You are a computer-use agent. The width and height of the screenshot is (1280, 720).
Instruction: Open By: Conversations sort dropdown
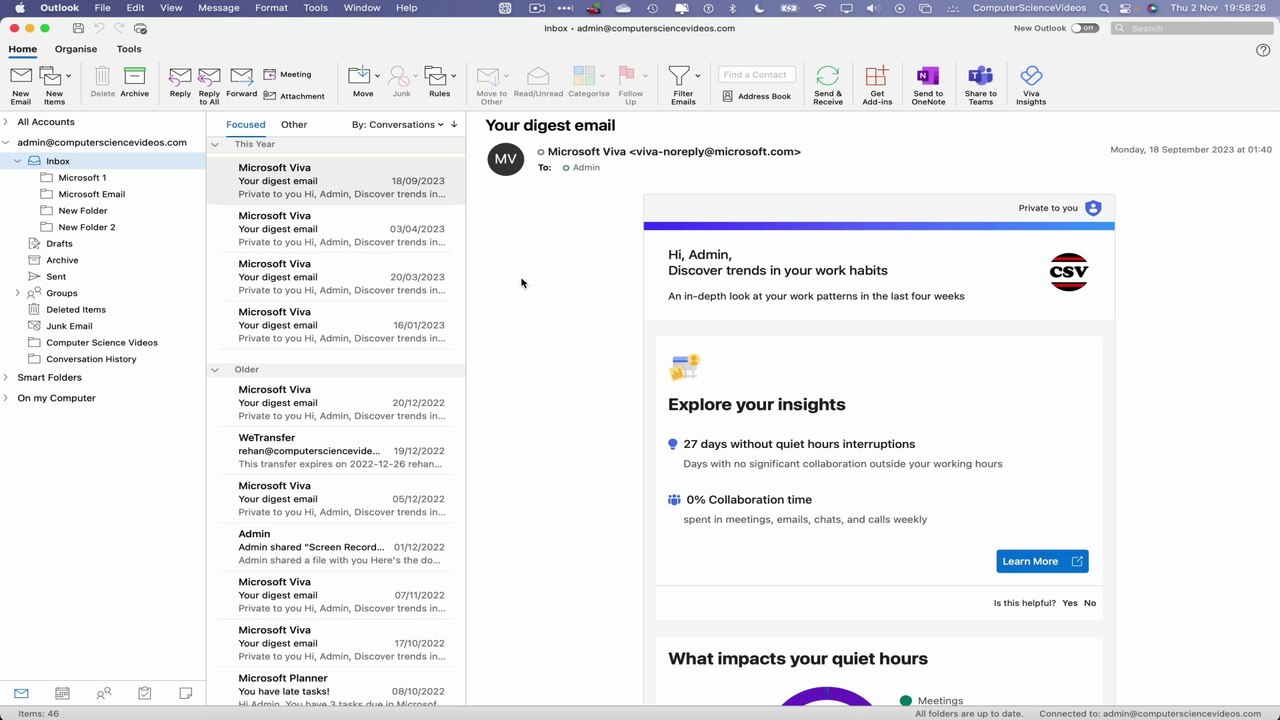tap(397, 124)
